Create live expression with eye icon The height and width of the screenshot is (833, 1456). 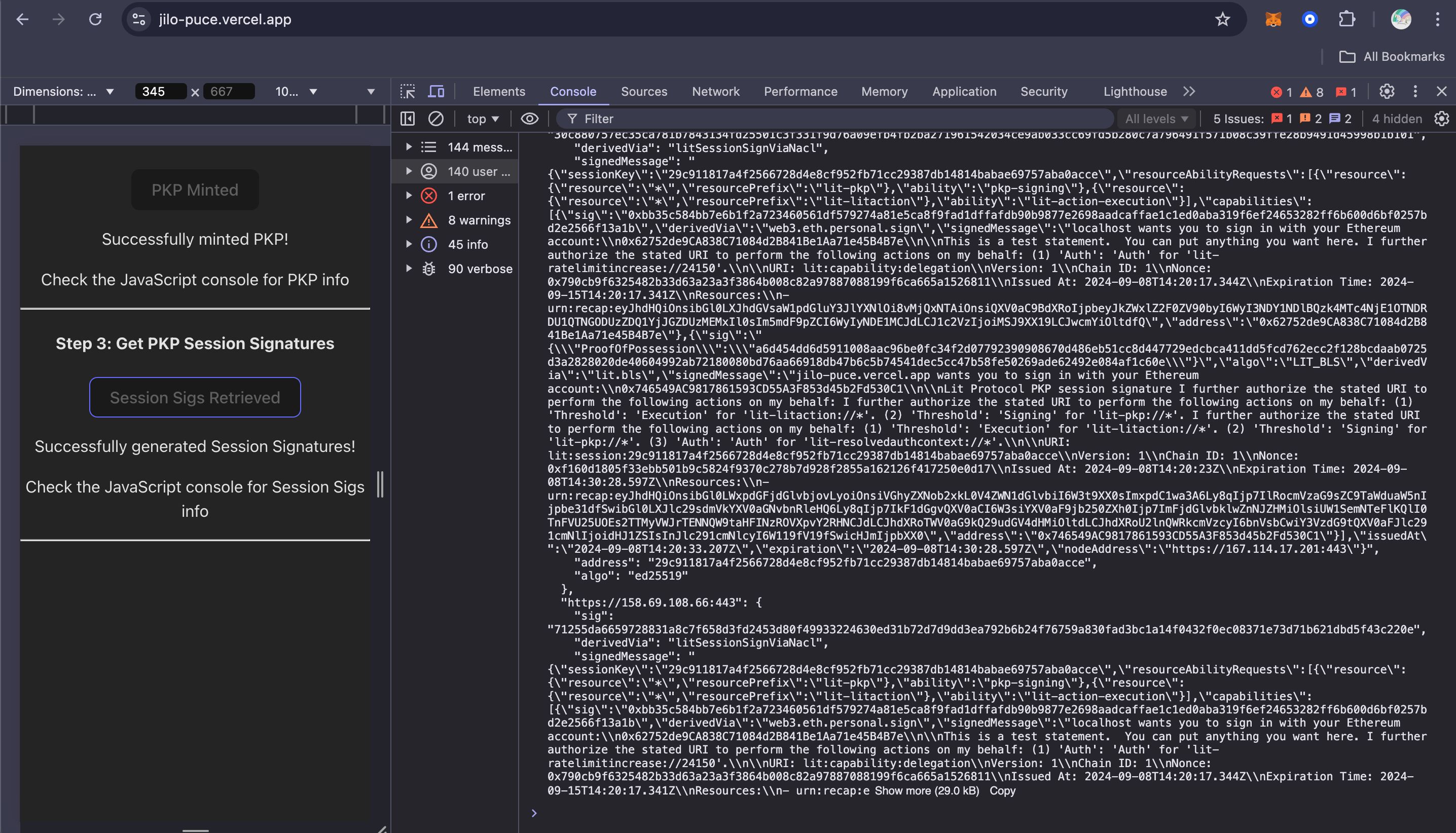[x=529, y=119]
